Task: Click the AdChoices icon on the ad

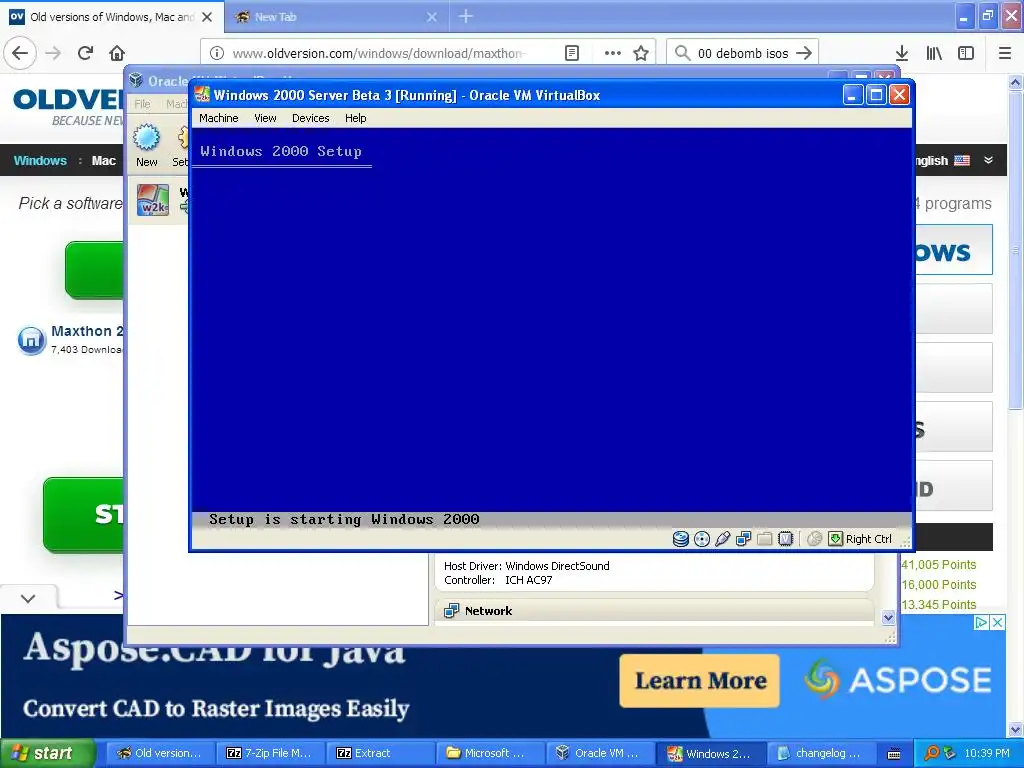Action: tap(982, 622)
